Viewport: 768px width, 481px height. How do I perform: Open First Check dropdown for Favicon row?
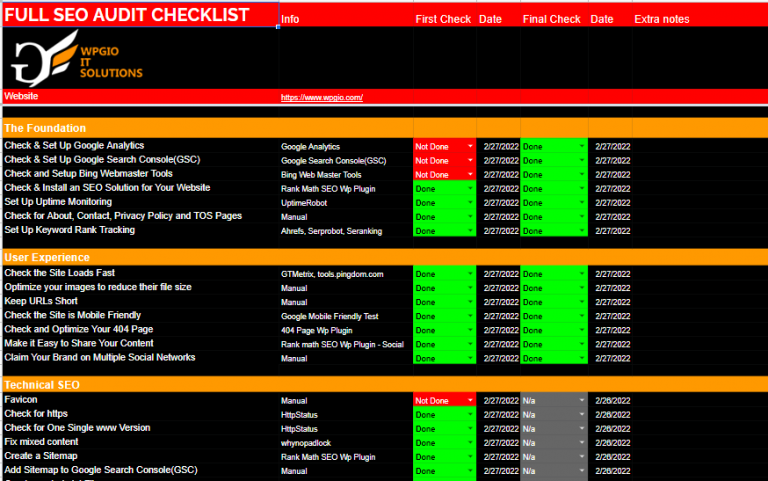coord(470,401)
